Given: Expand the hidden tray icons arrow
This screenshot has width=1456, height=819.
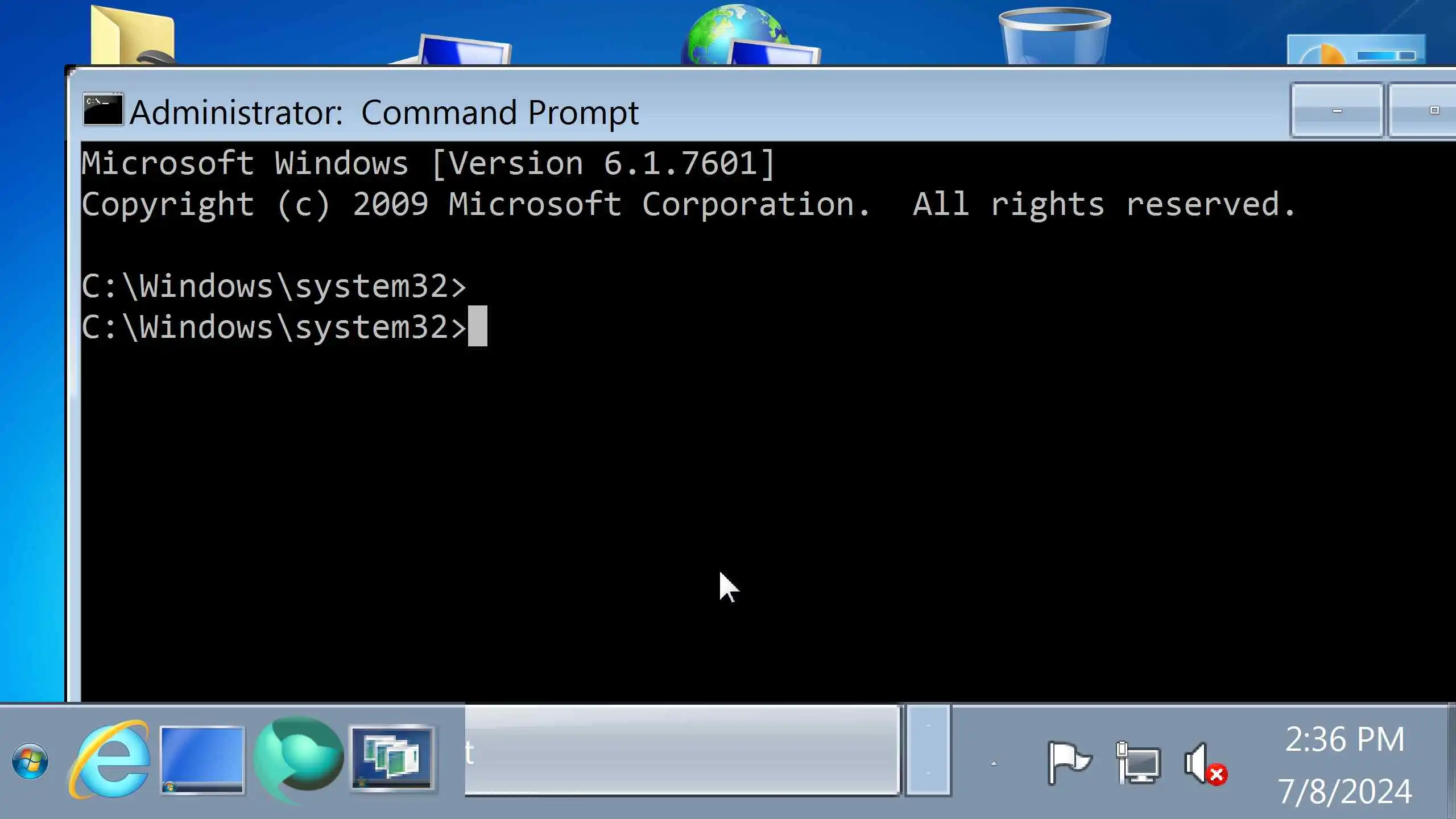Looking at the screenshot, I should point(994,764).
